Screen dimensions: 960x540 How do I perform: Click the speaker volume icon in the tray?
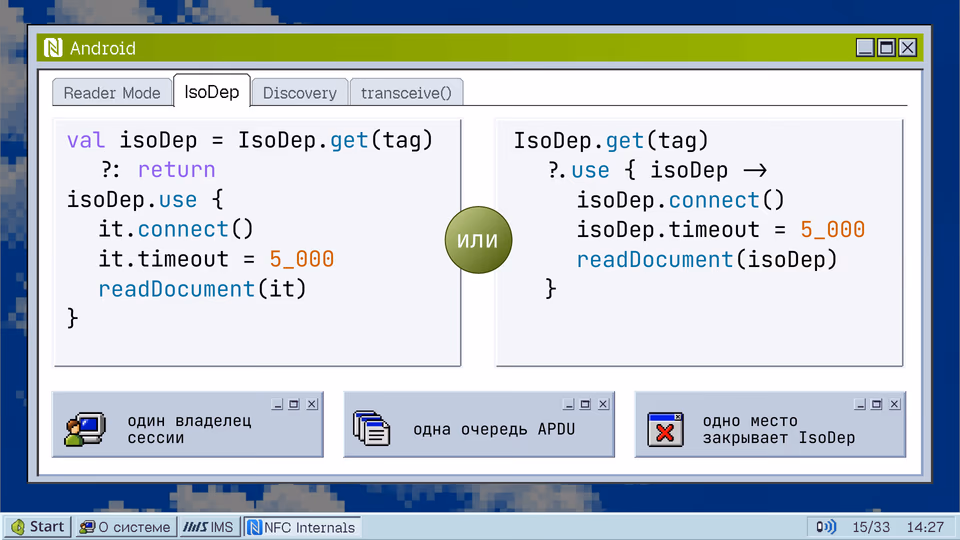825,527
